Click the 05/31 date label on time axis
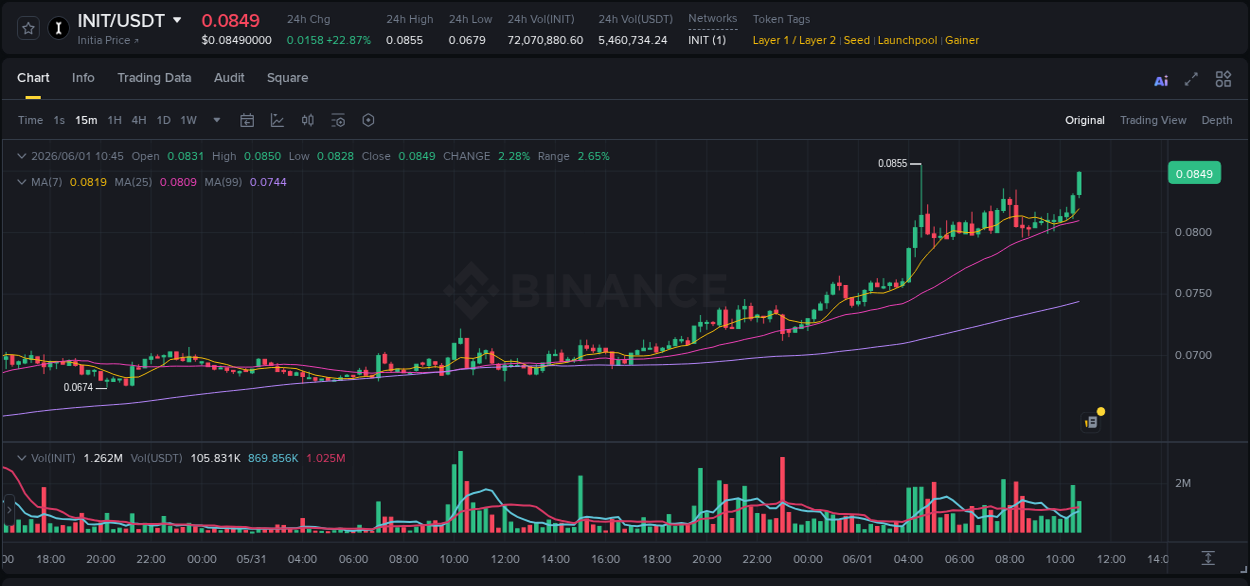 pyautogui.click(x=252, y=559)
